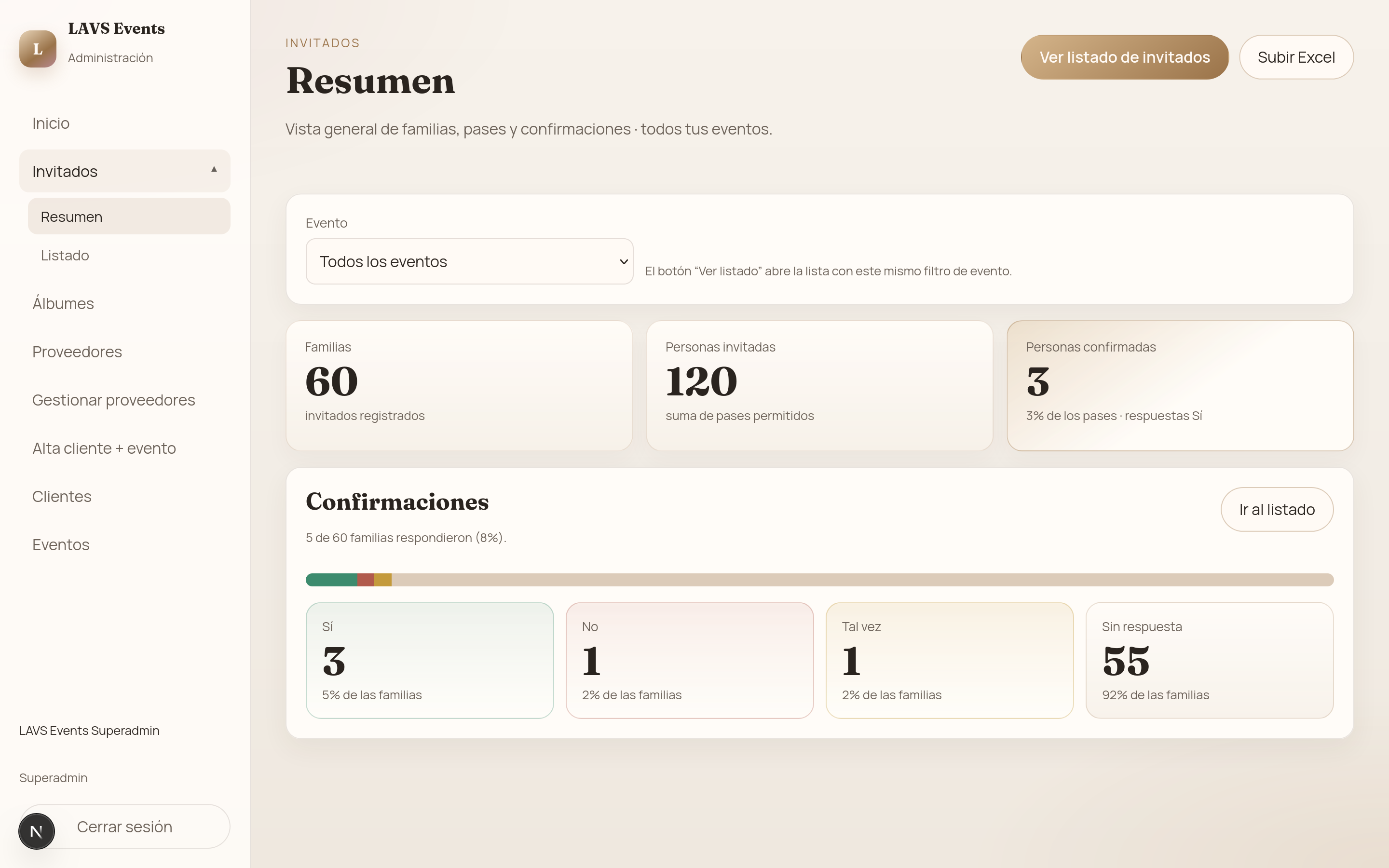Click the green Sí segment of the bar
Image resolution: width=1389 pixels, height=868 pixels.
coord(332,580)
